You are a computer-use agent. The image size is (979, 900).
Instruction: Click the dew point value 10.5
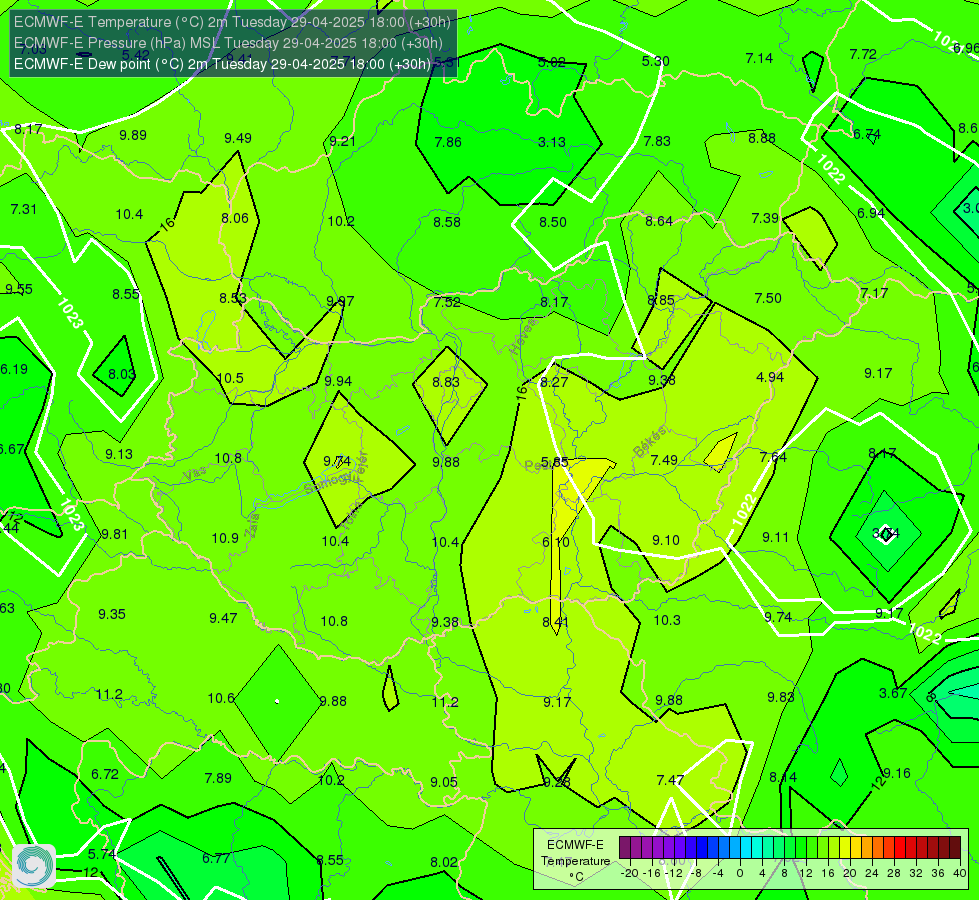[x=230, y=378]
